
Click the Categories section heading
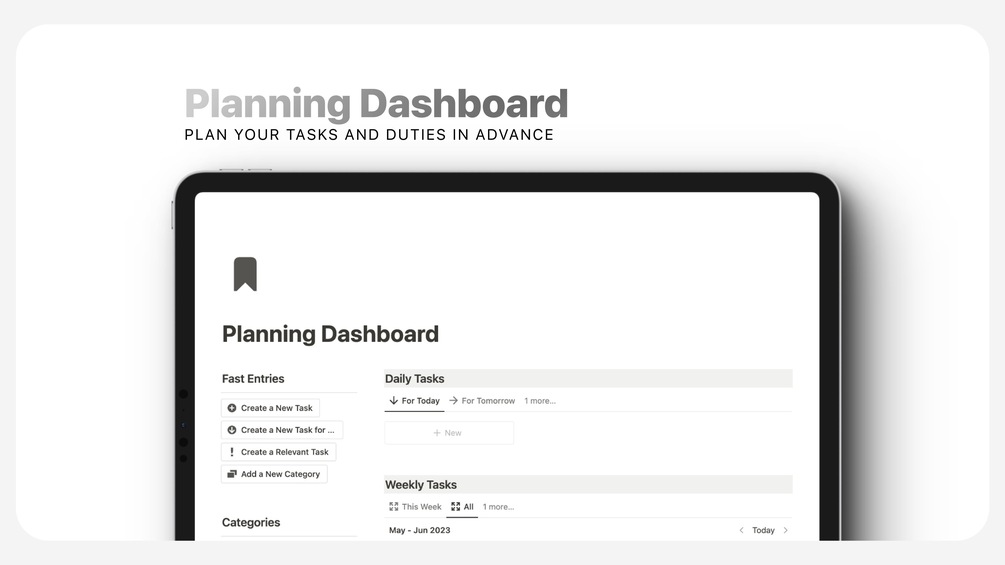pyautogui.click(x=251, y=522)
